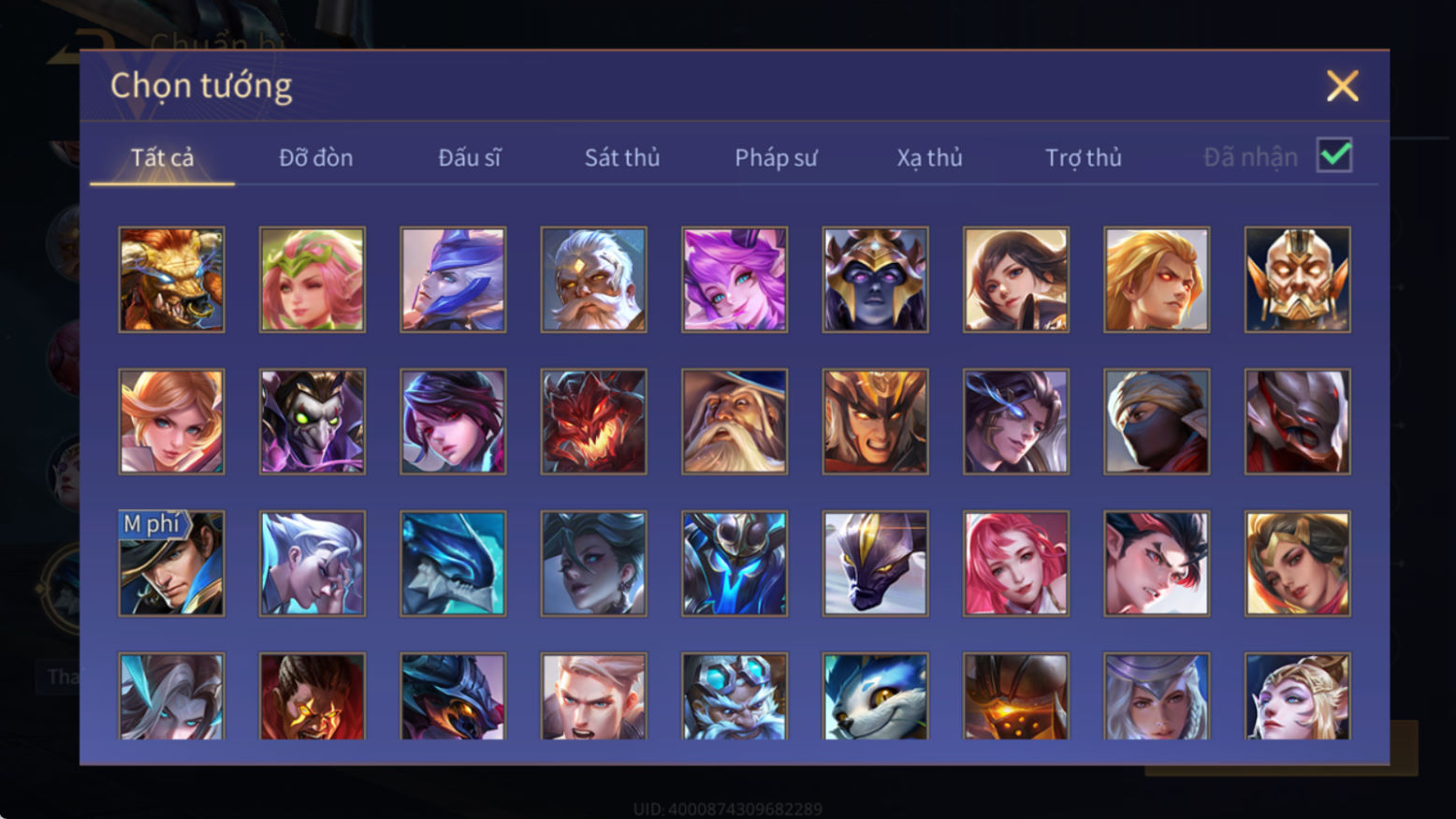Viewport: 1456px width, 819px height.
Task: Select the goggled white-bearded dwarf hero
Action: [735, 696]
